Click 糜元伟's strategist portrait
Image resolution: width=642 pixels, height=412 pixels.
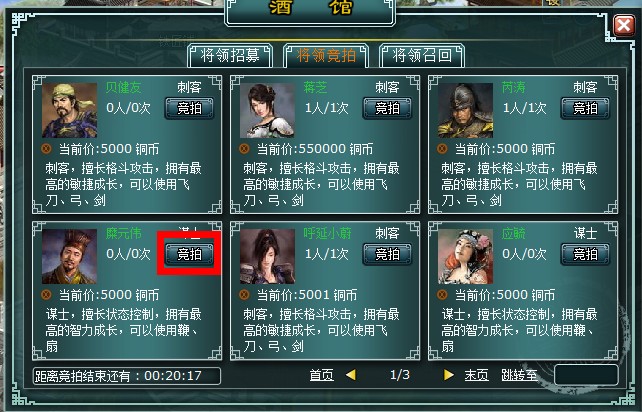pos(70,256)
